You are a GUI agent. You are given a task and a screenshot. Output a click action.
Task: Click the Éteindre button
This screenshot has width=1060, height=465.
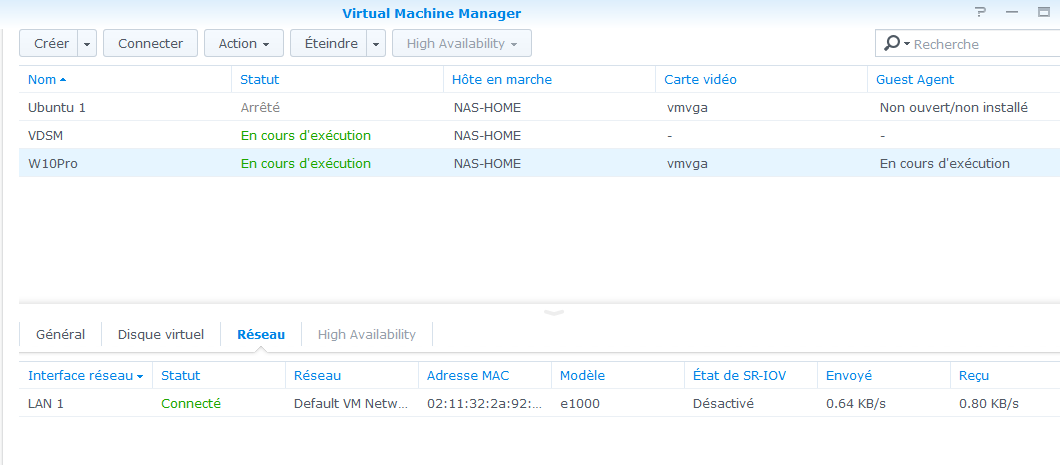coord(329,43)
